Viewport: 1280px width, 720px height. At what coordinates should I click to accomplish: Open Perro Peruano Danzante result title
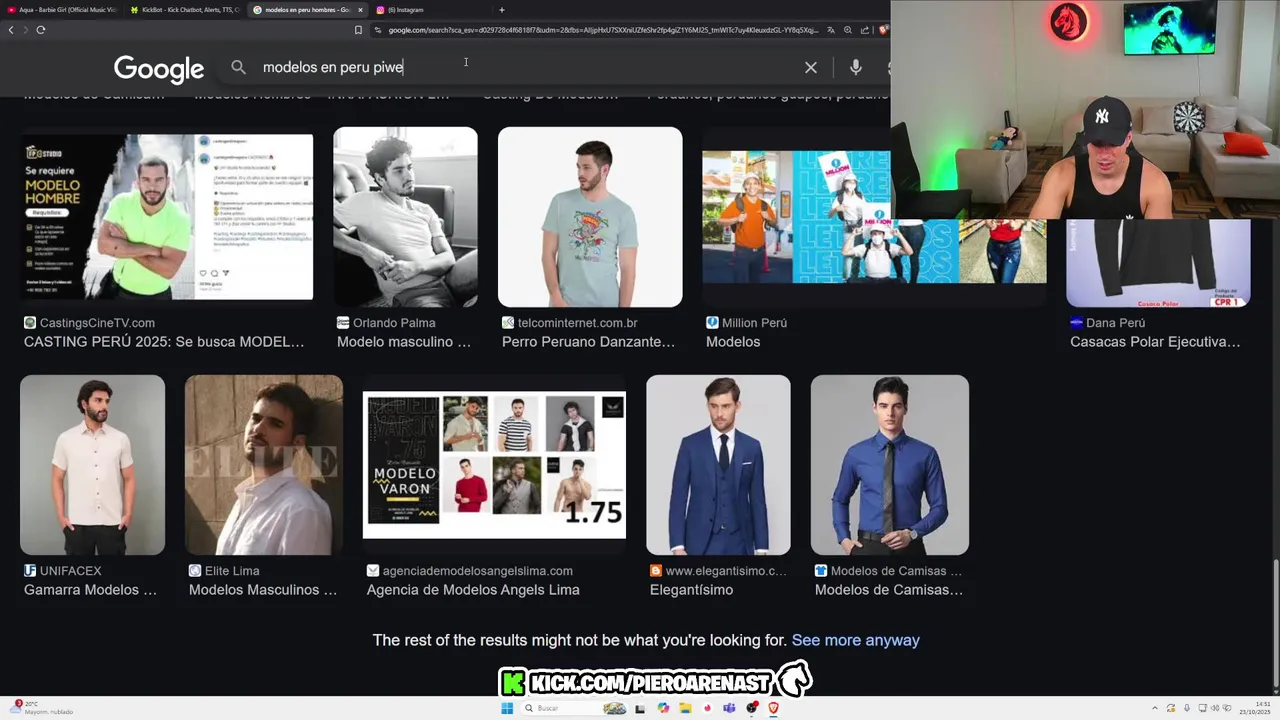588,342
